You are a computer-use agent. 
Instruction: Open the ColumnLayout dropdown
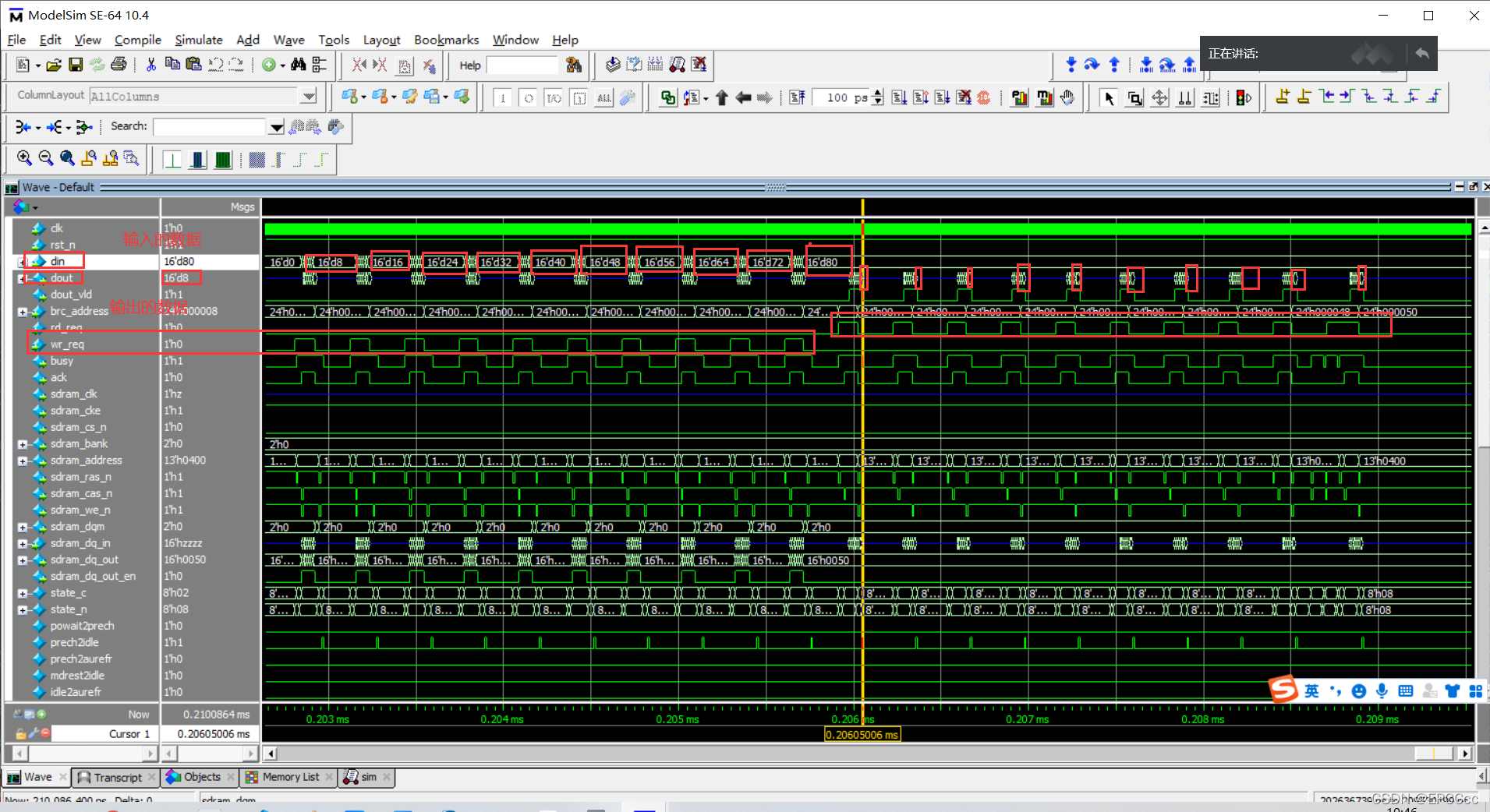click(309, 96)
